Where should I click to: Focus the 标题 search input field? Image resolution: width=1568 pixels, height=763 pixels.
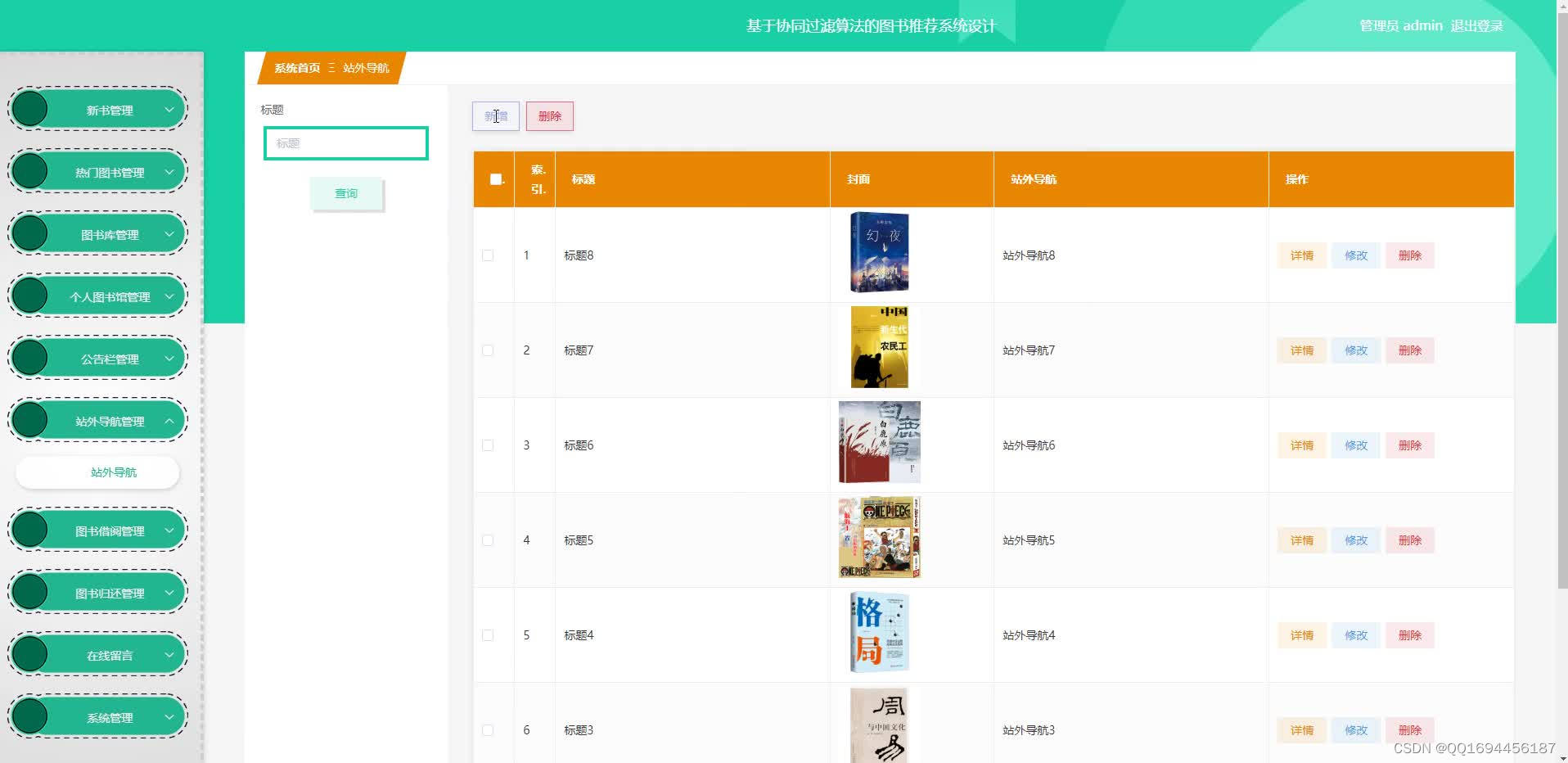346,143
